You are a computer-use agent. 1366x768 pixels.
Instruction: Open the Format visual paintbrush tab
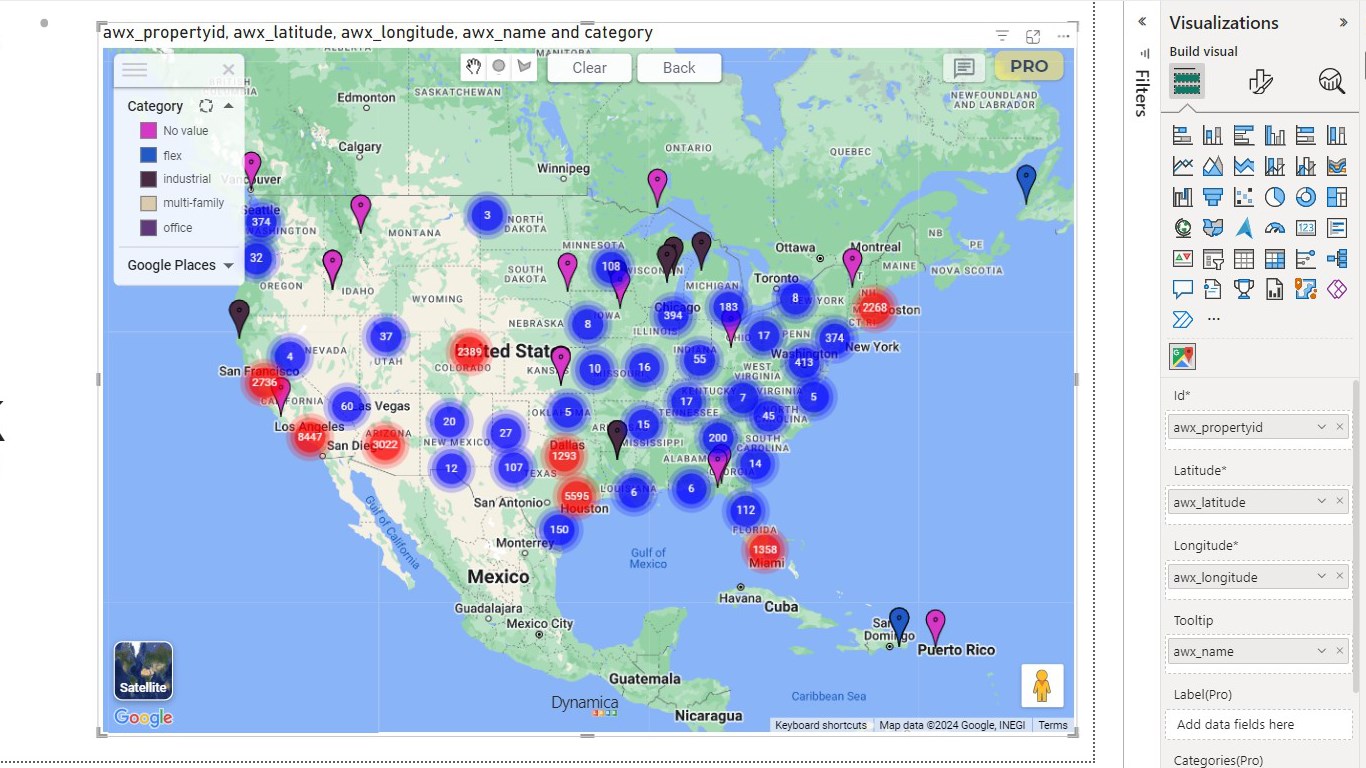coord(1260,81)
